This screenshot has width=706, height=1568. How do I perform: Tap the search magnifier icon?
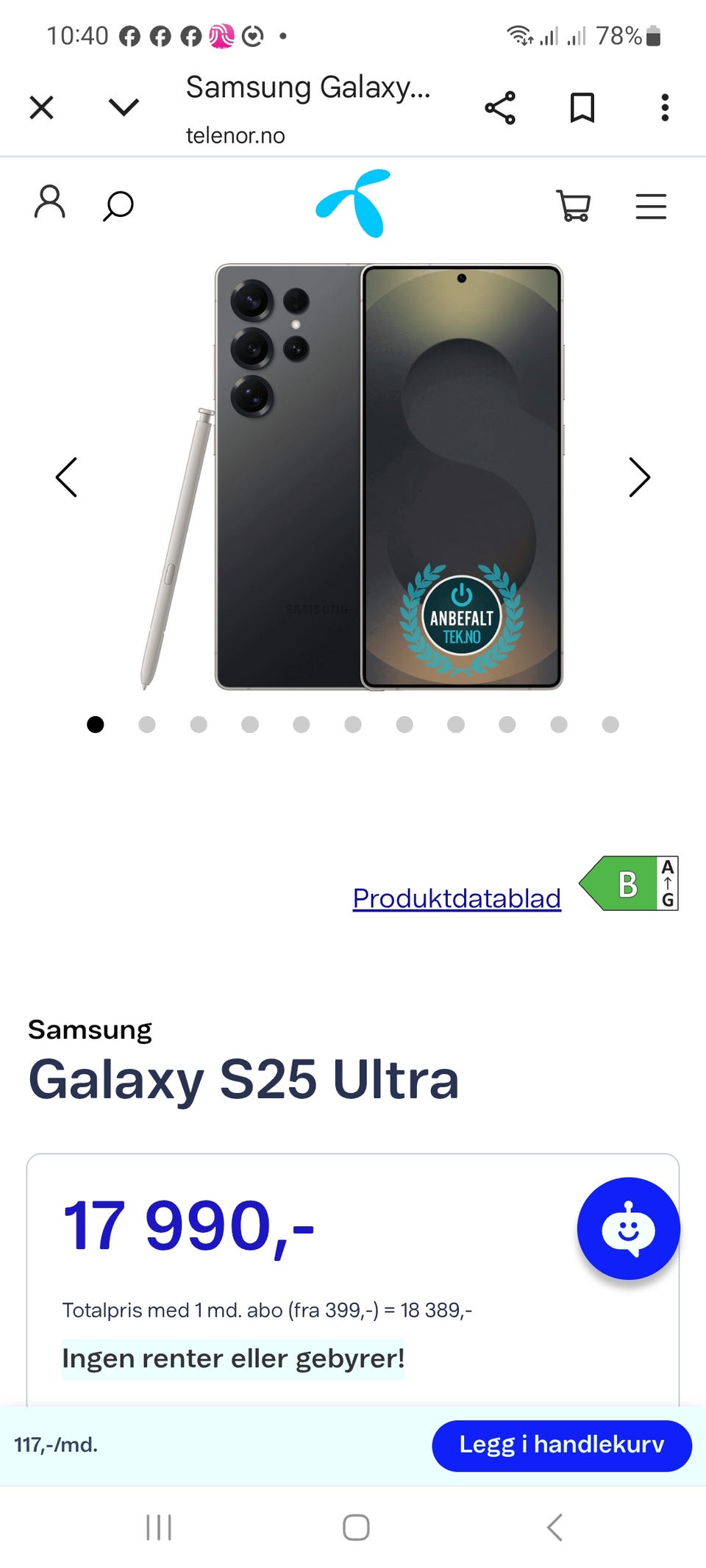[118, 206]
